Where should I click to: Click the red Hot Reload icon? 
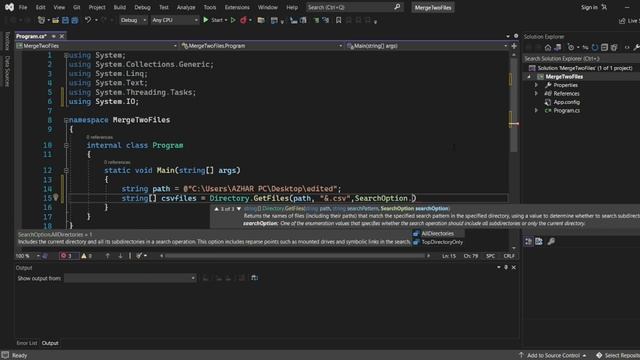[243, 20]
